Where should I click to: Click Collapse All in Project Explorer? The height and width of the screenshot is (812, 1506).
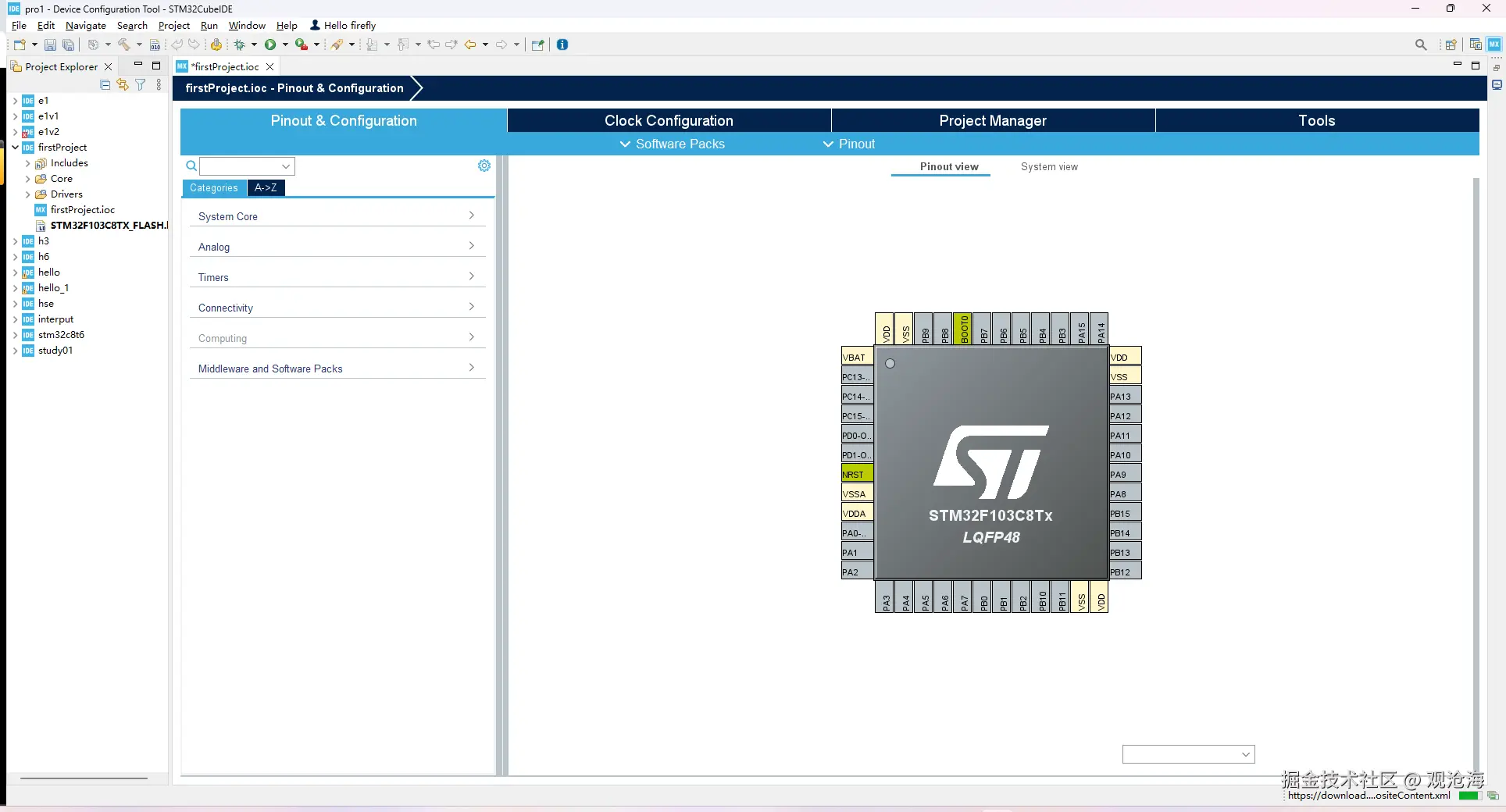pyautogui.click(x=105, y=84)
